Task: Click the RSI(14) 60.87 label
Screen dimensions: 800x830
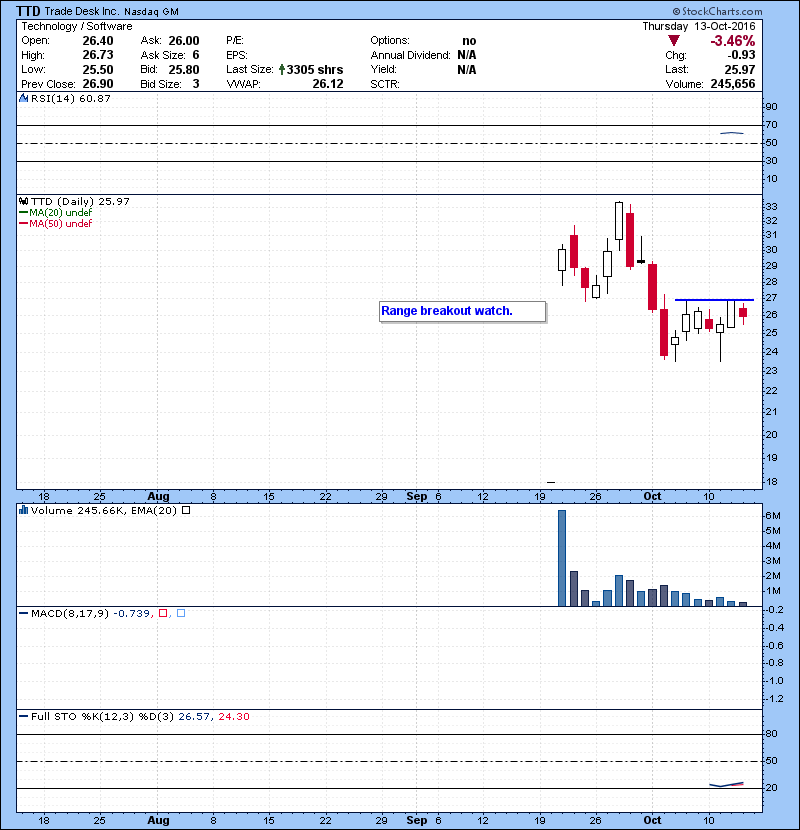Action: [71, 98]
